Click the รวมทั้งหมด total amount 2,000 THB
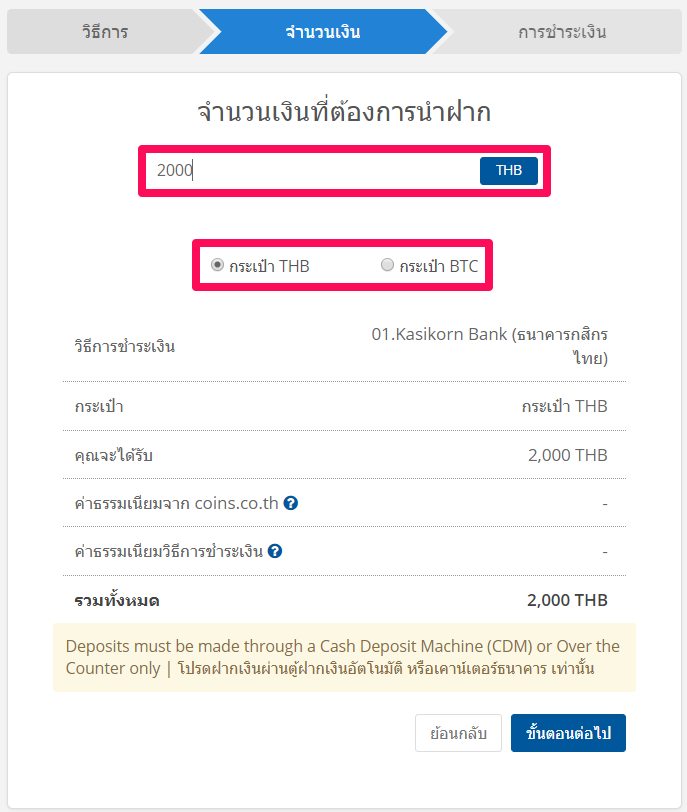Viewport: 687px width, 812px height. click(x=567, y=600)
